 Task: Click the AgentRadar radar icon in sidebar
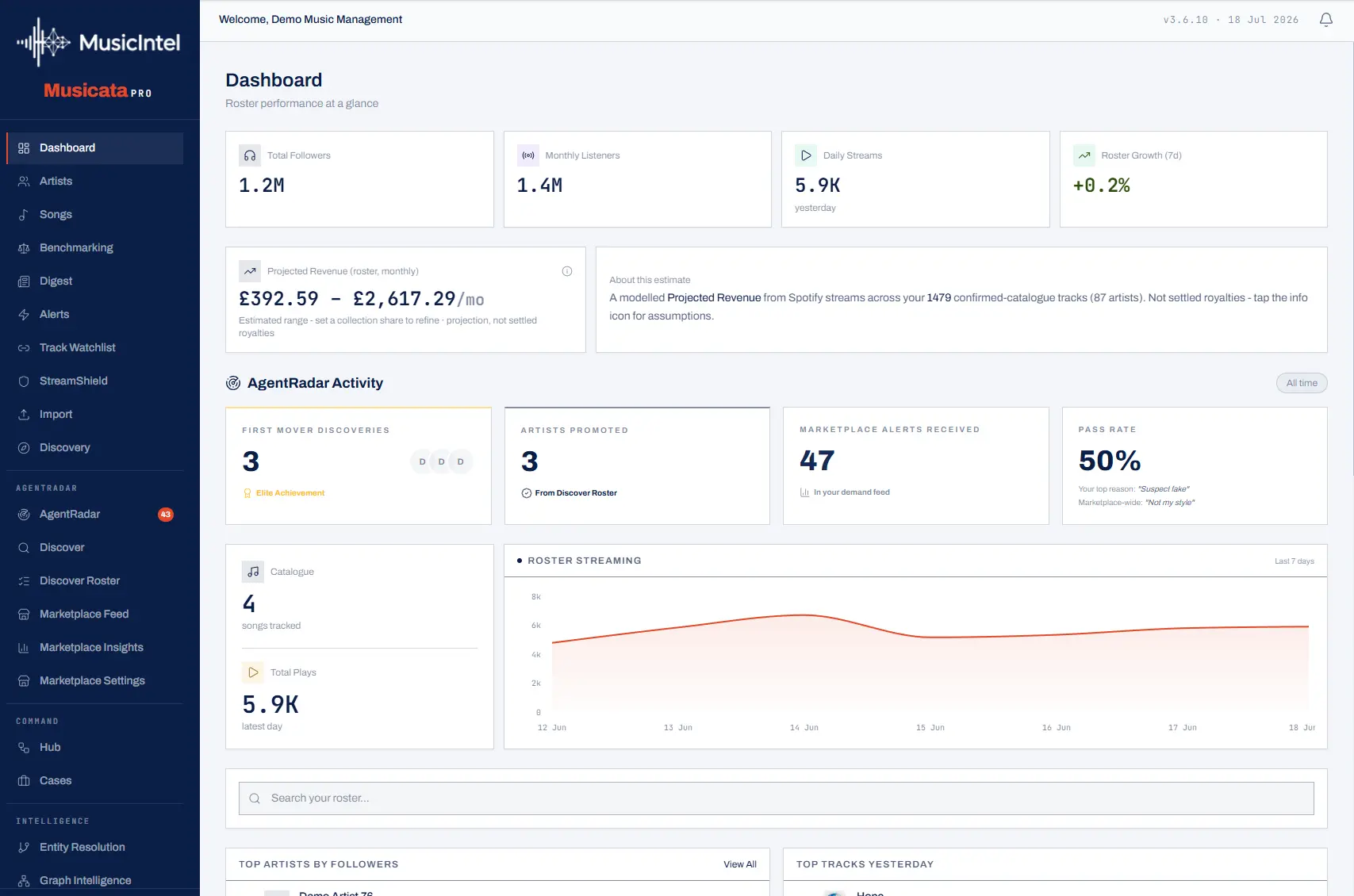(24, 515)
